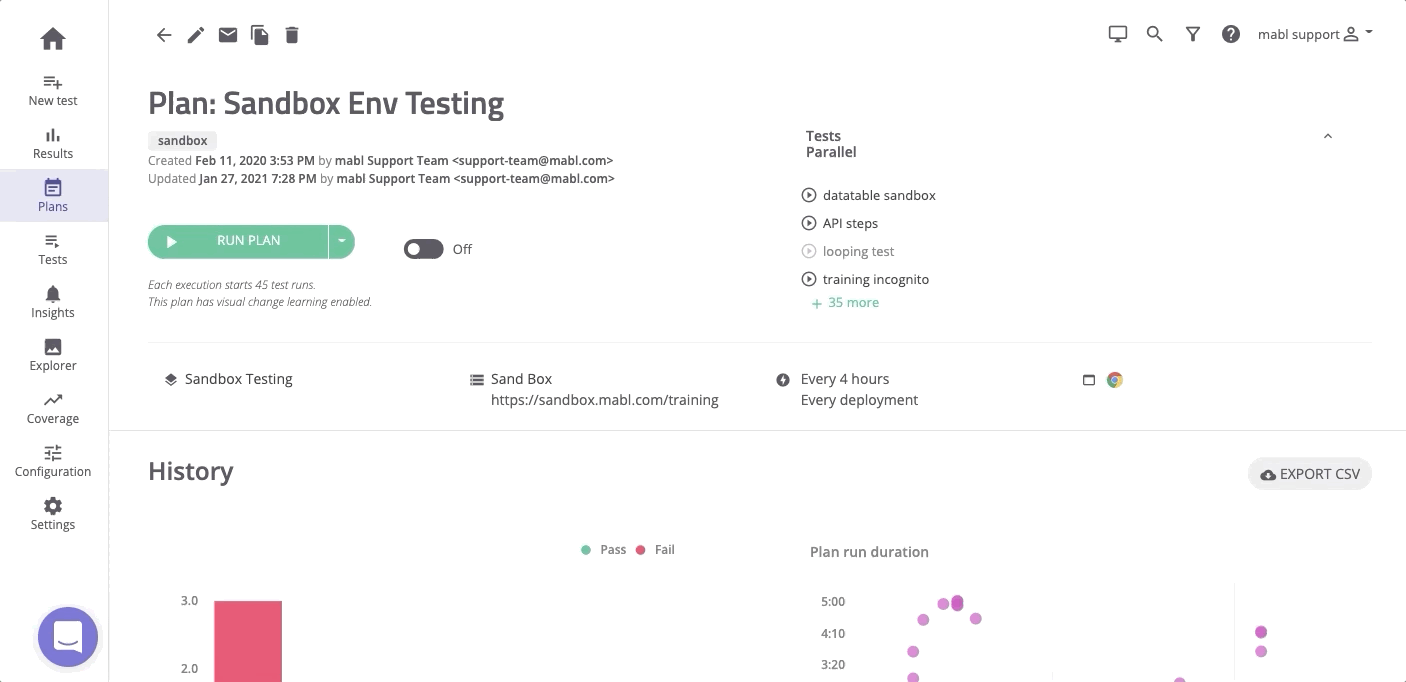The width and height of the screenshot is (1406, 682).
Task: Open Sandbox Testing application
Action: [x=239, y=379]
